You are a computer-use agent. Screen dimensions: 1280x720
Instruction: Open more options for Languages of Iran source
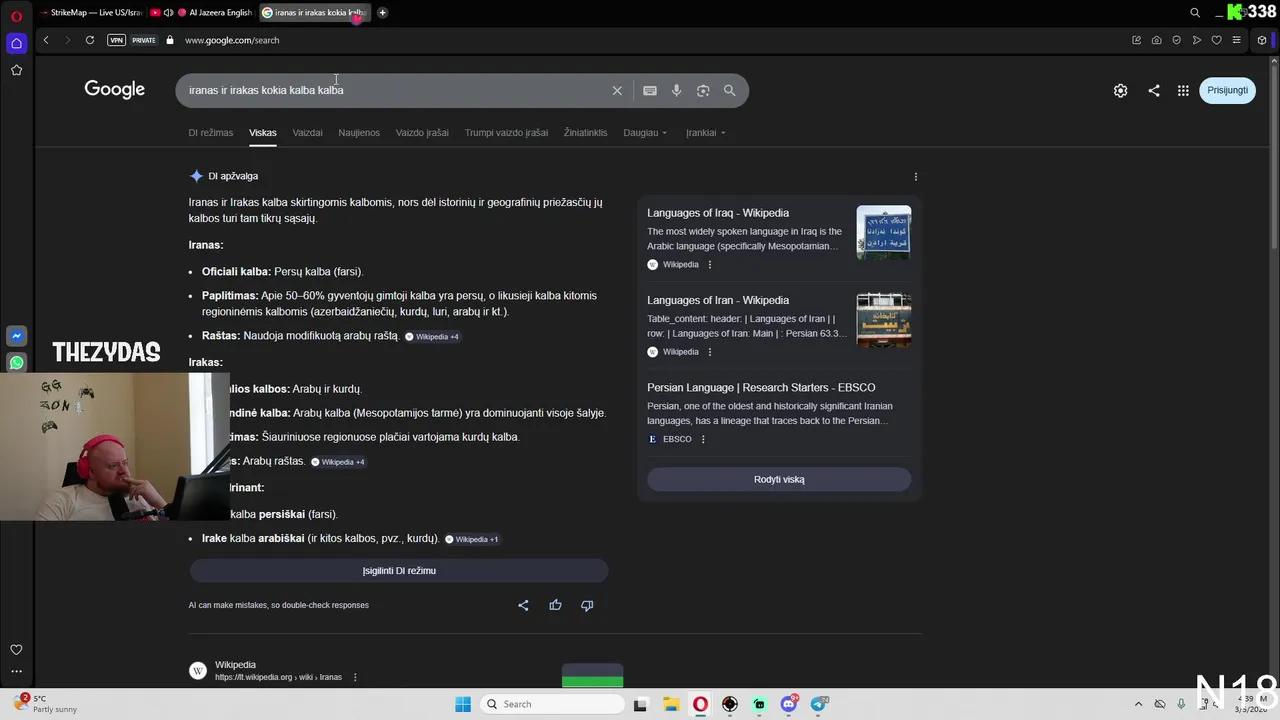click(710, 352)
